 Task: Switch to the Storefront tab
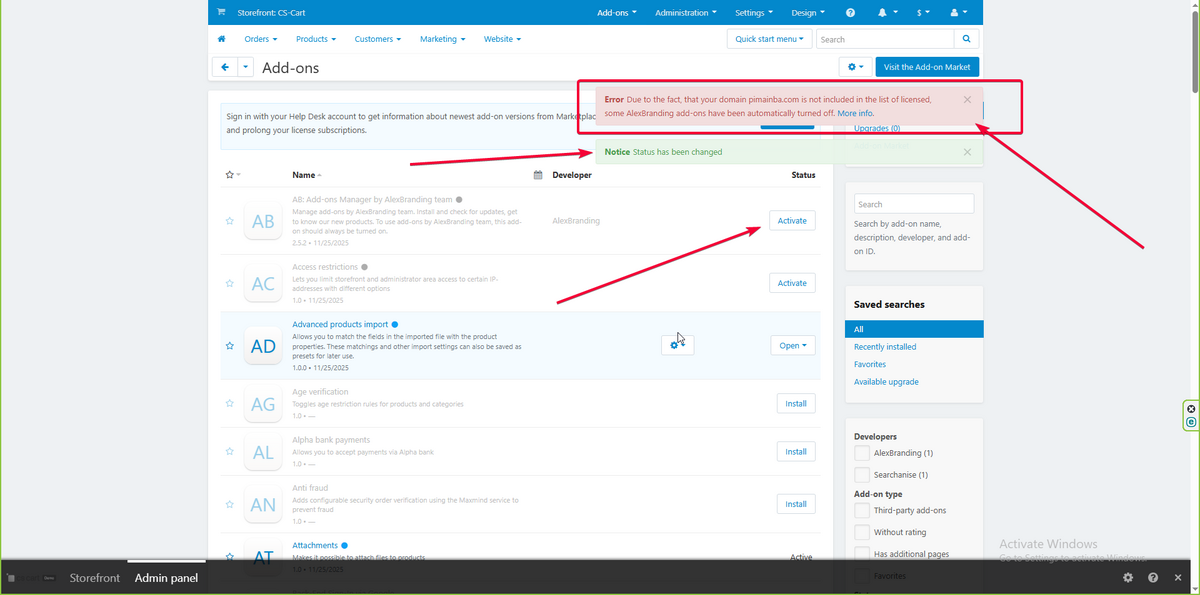[94, 578]
